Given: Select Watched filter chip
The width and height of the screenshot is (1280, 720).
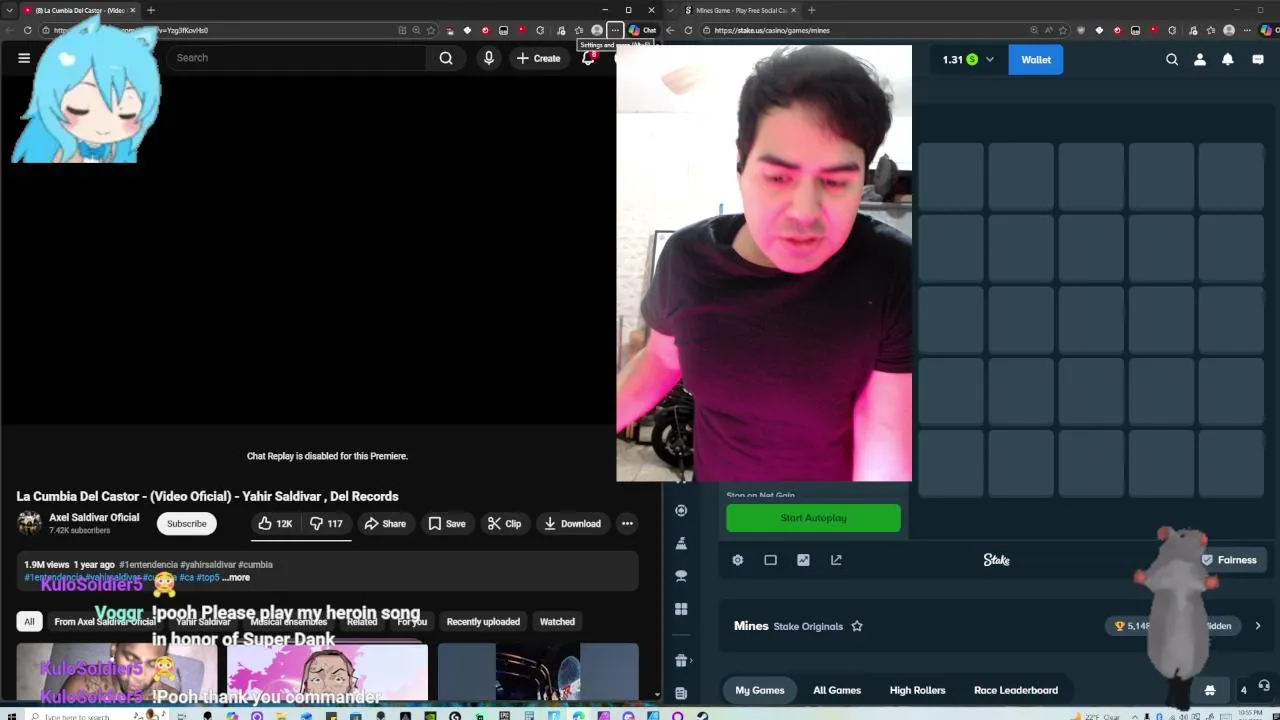Looking at the screenshot, I should (x=557, y=622).
